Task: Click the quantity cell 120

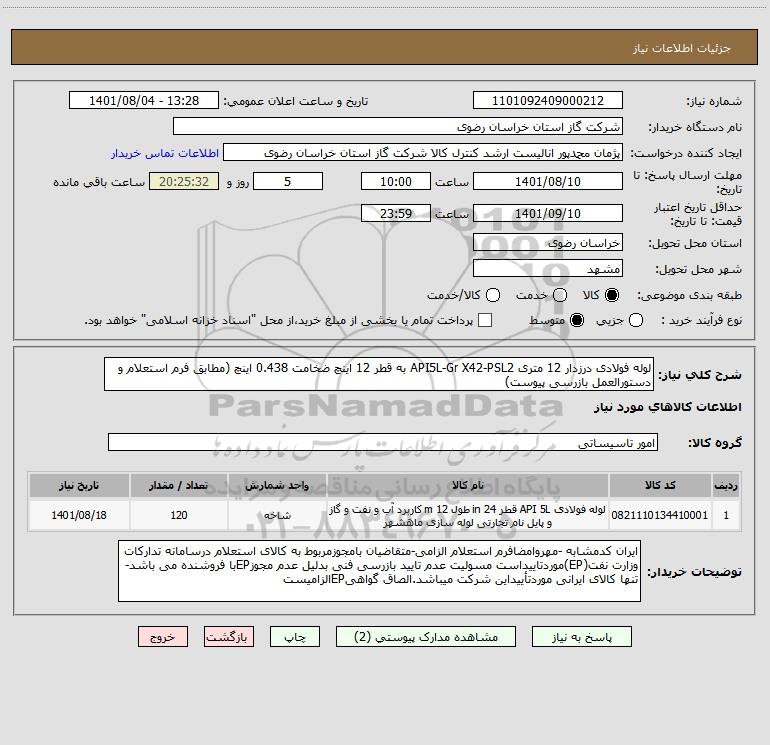Action: pyautogui.click(x=179, y=515)
